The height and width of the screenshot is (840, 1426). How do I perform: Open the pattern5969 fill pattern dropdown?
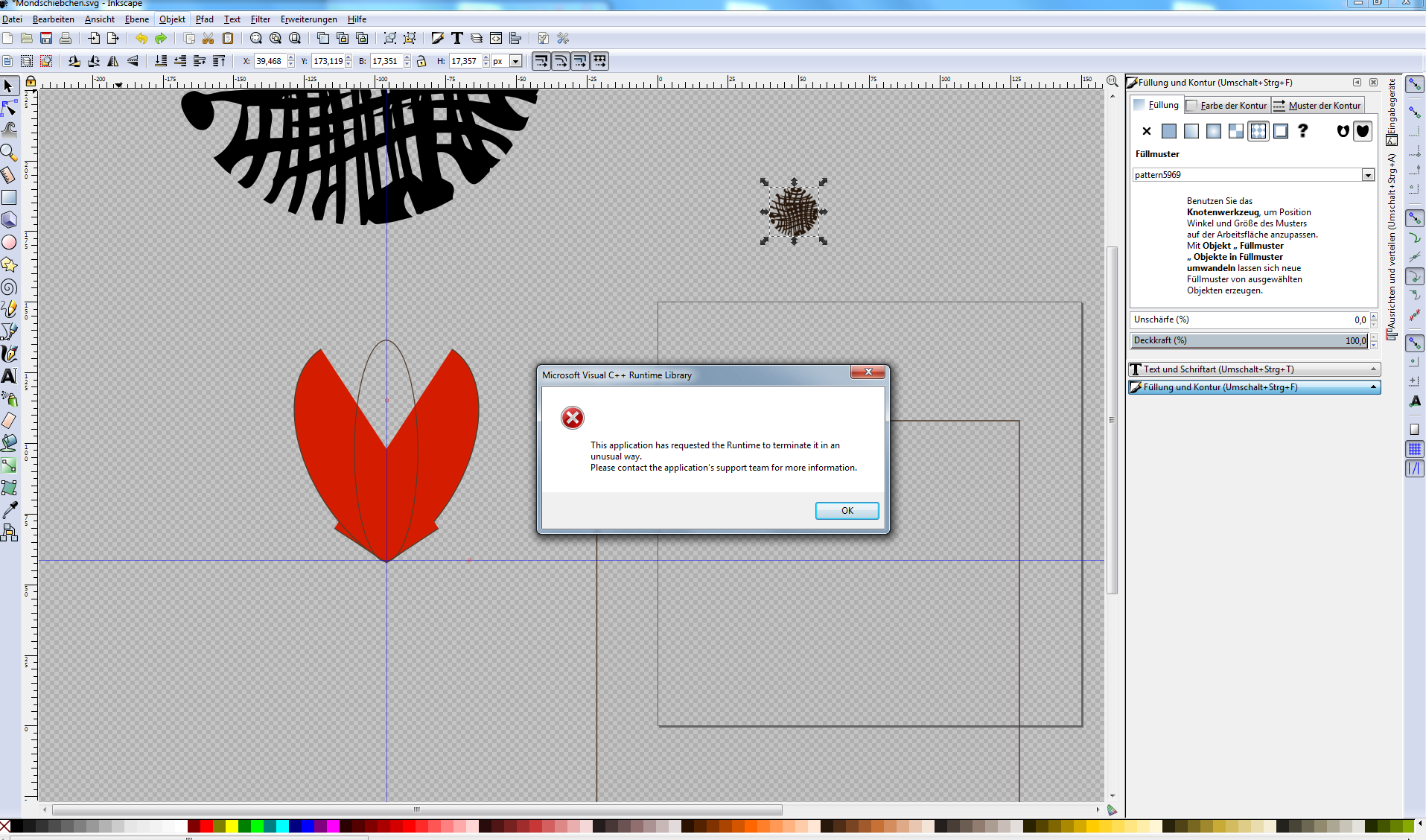1368,175
